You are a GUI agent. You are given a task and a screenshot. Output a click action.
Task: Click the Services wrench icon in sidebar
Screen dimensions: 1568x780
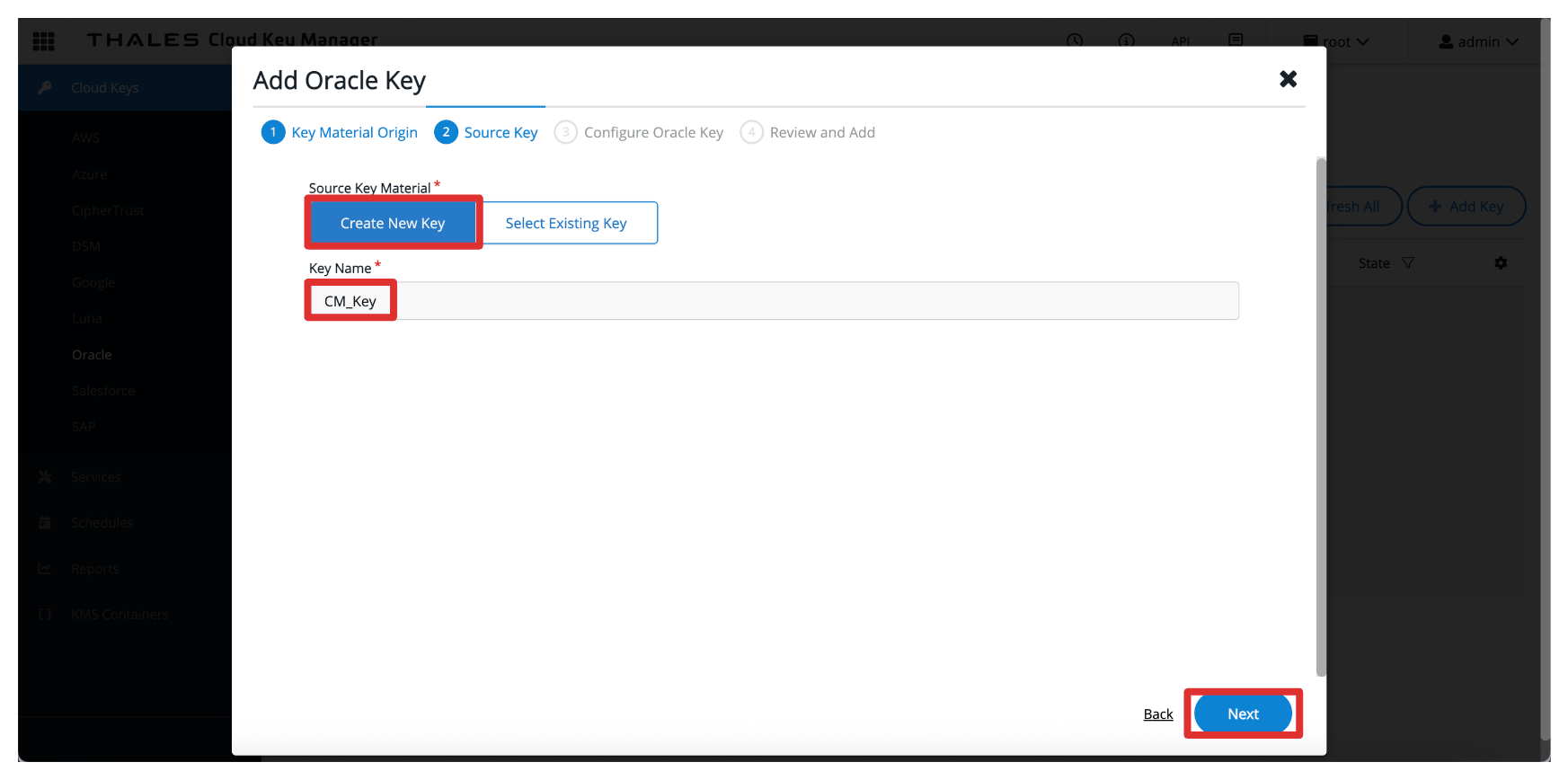tap(45, 477)
